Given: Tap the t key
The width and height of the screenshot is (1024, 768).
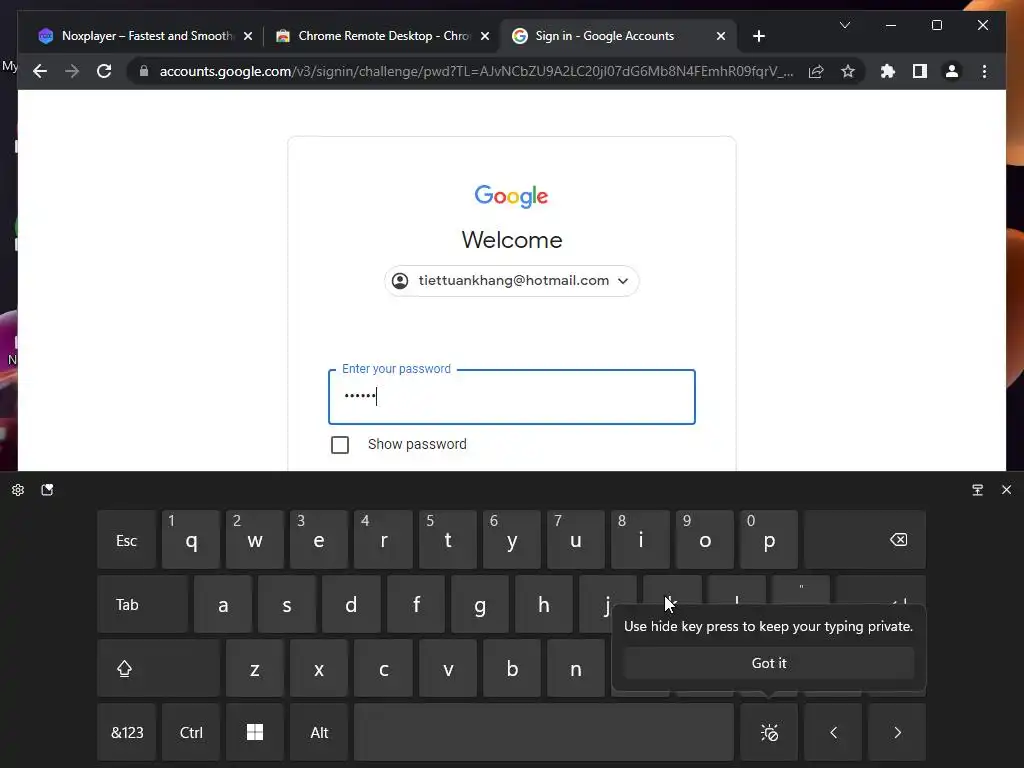Looking at the screenshot, I should [447, 540].
